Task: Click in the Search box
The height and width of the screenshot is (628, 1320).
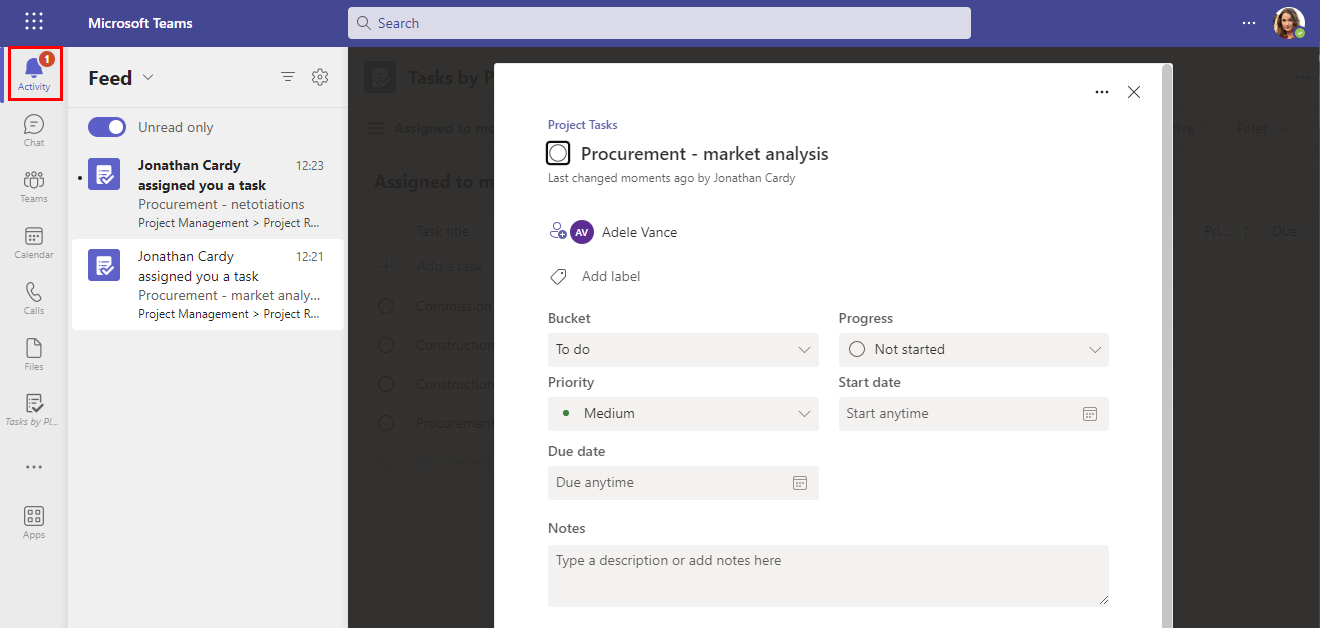Action: [x=659, y=23]
